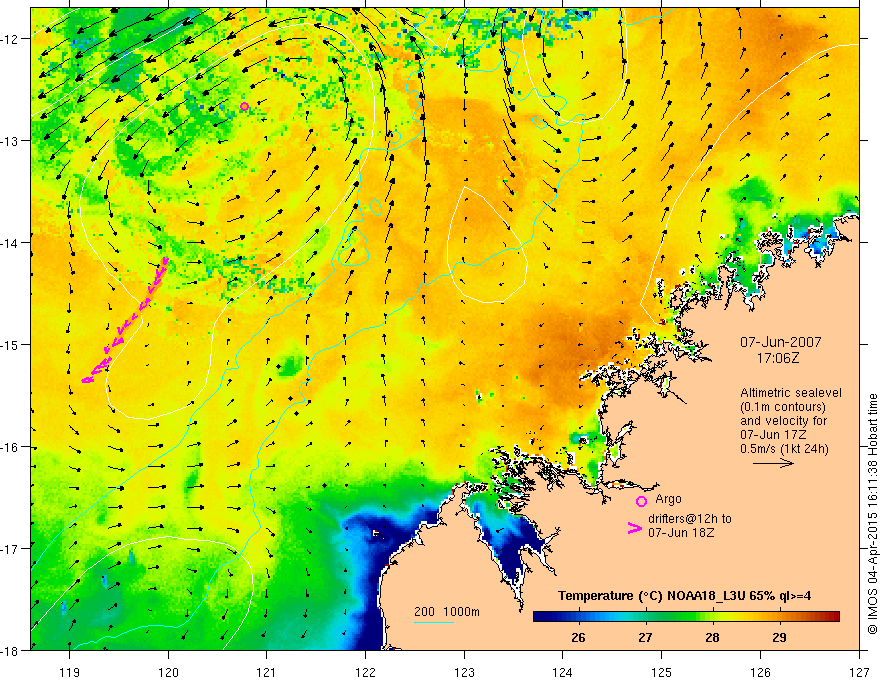
Task: Click the 29 color bar tick label
Action: pyautogui.click(x=779, y=638)
